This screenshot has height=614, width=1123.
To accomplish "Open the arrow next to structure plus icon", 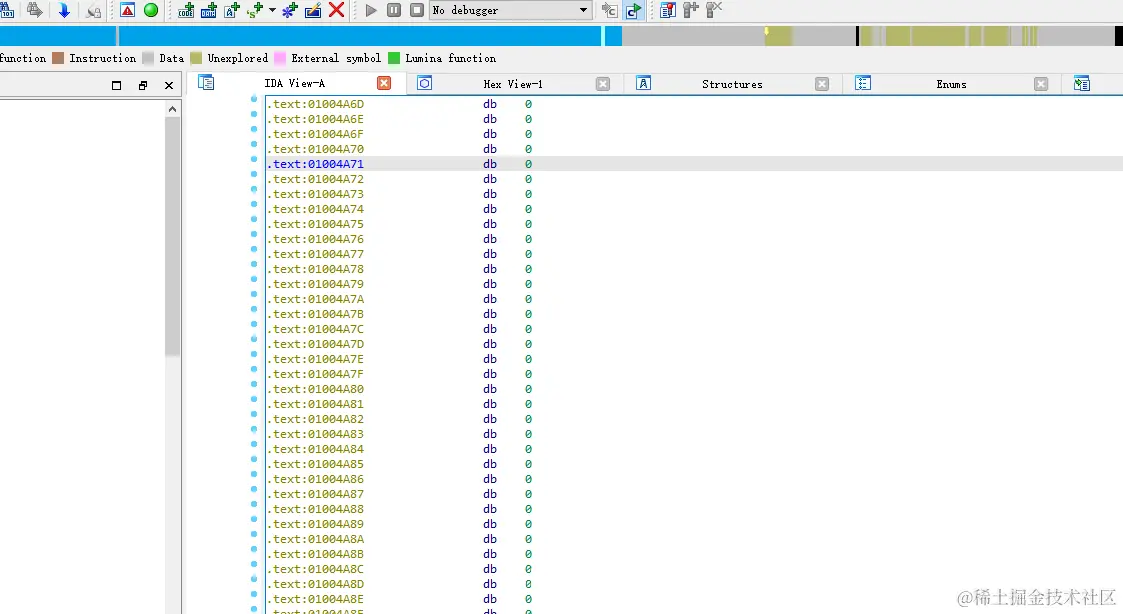I will [x=272, y=10].
